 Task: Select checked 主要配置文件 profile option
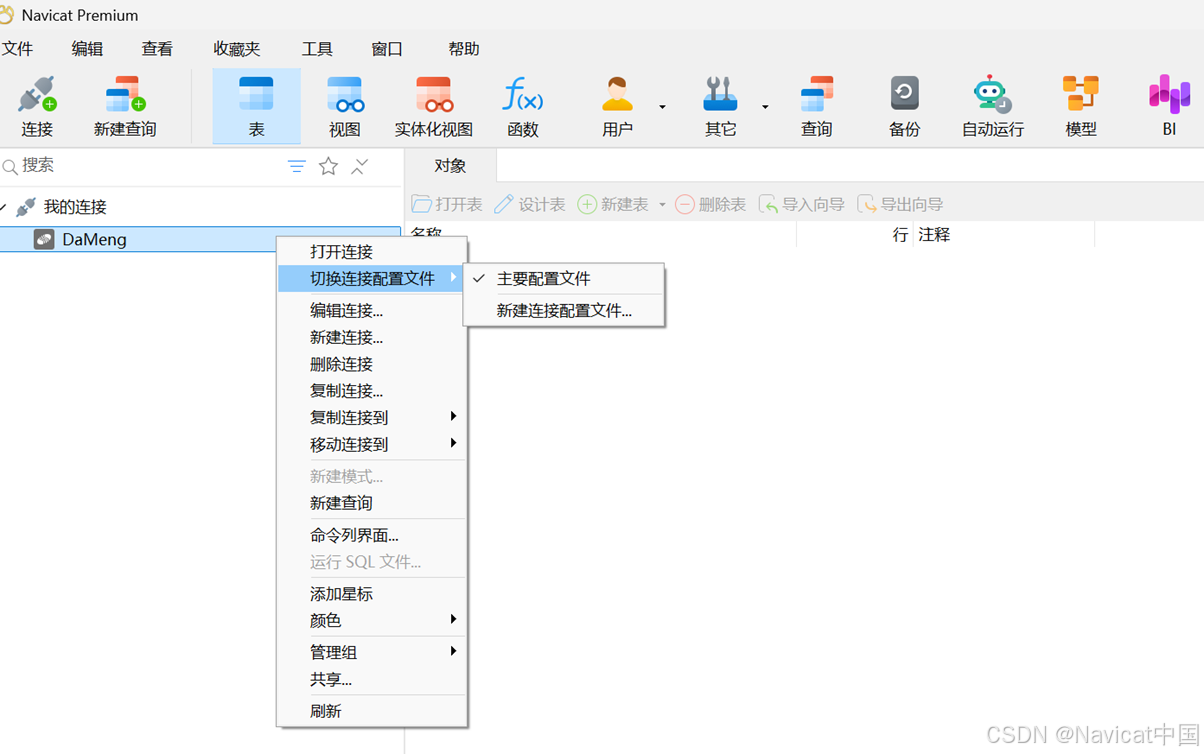pyautogui.click(x=564, y=279)
